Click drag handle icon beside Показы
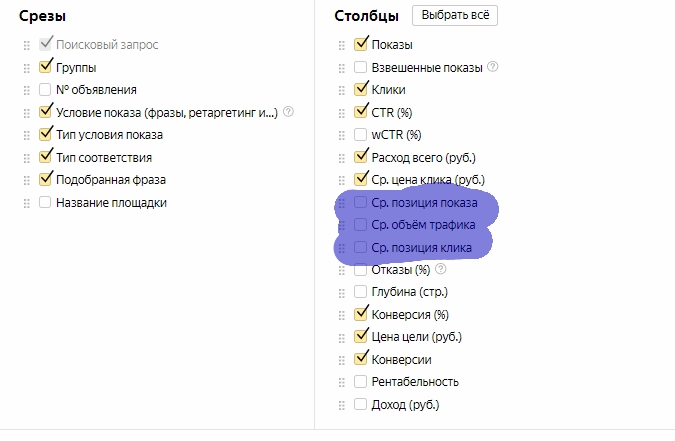This screenshot has width=675, height=441. [x=342, y=45]
